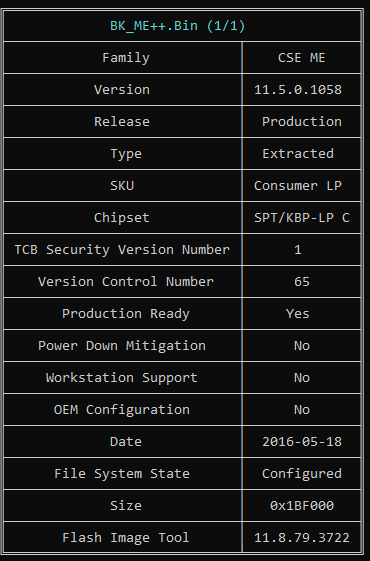Click the Family row label
This screenshot has width=370, height=561.
coord(126,58)
